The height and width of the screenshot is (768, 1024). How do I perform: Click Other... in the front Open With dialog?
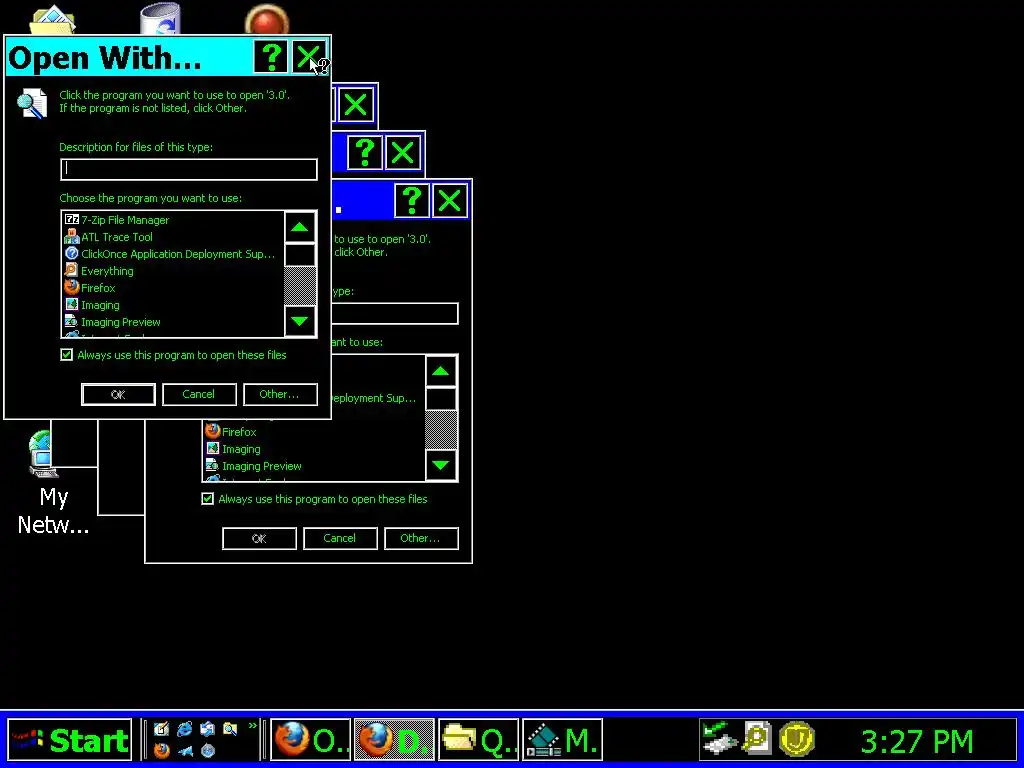[280, 394]
